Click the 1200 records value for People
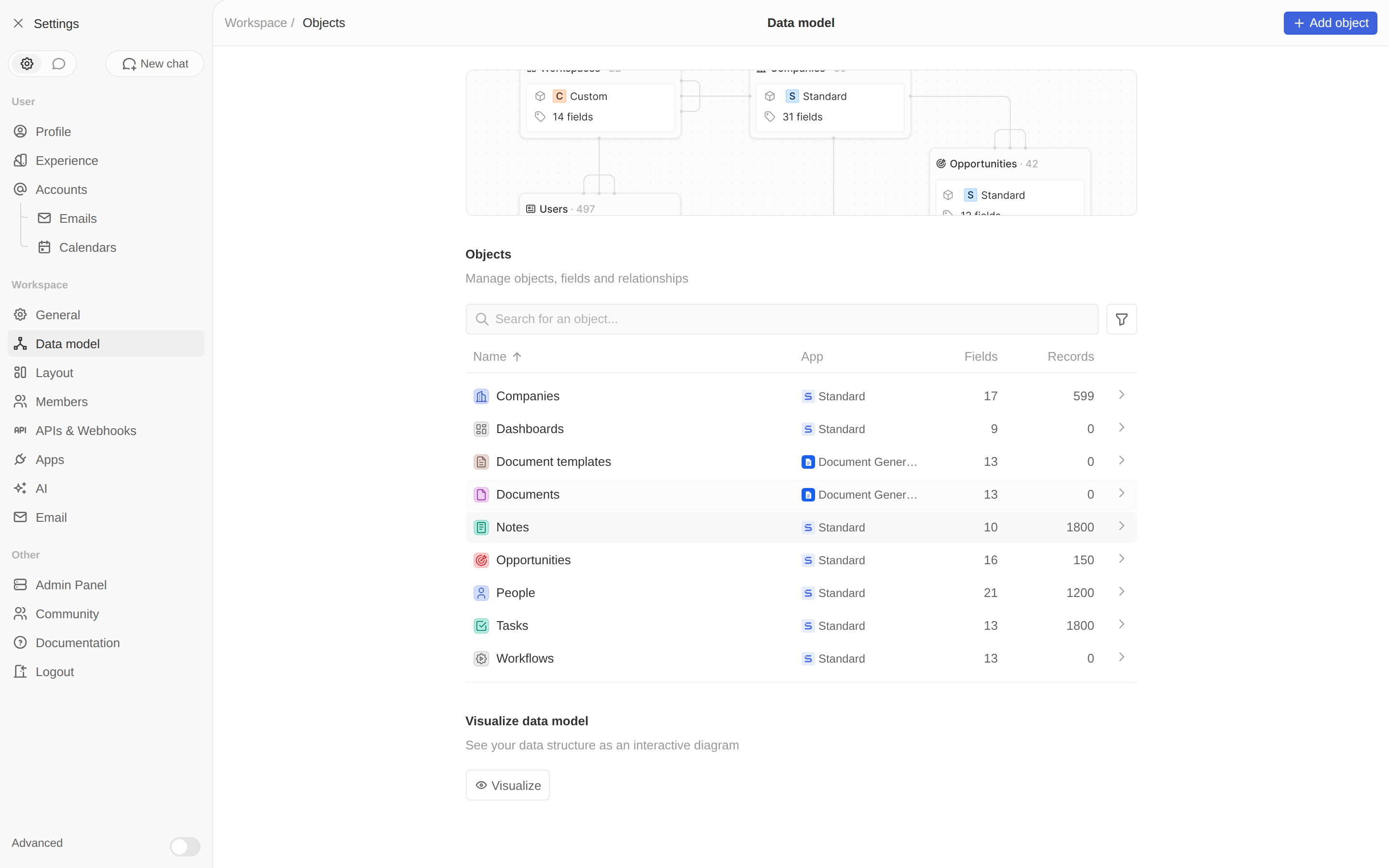 pyautogui.click(x=1080, y=593)
